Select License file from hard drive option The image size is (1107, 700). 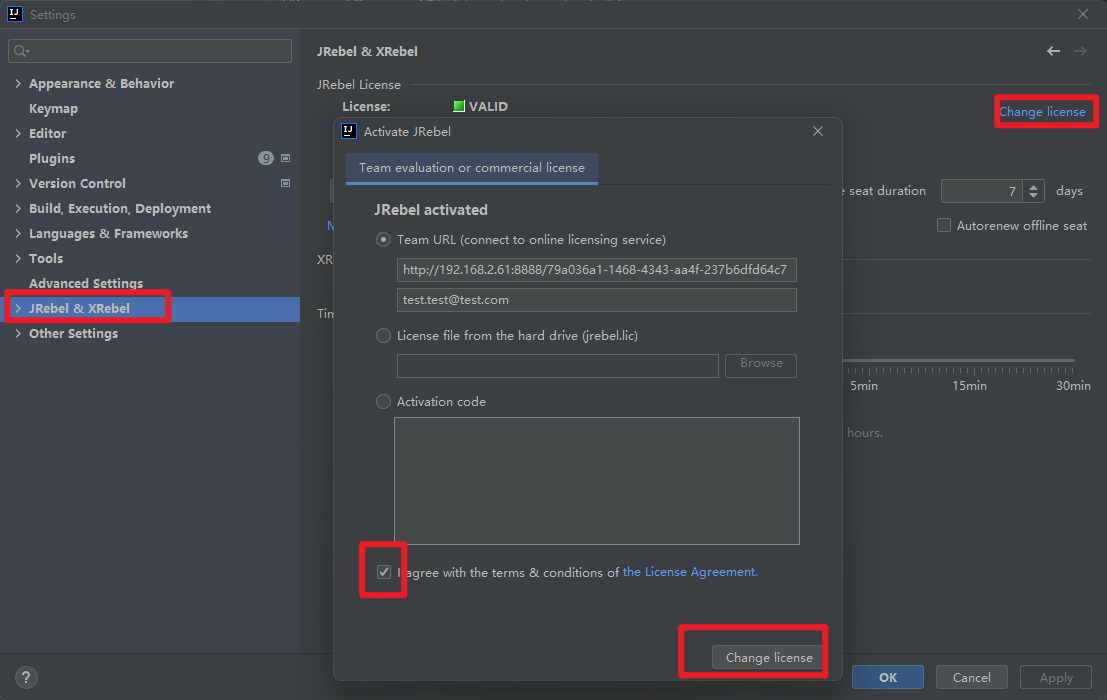click(x=383, y=336)
